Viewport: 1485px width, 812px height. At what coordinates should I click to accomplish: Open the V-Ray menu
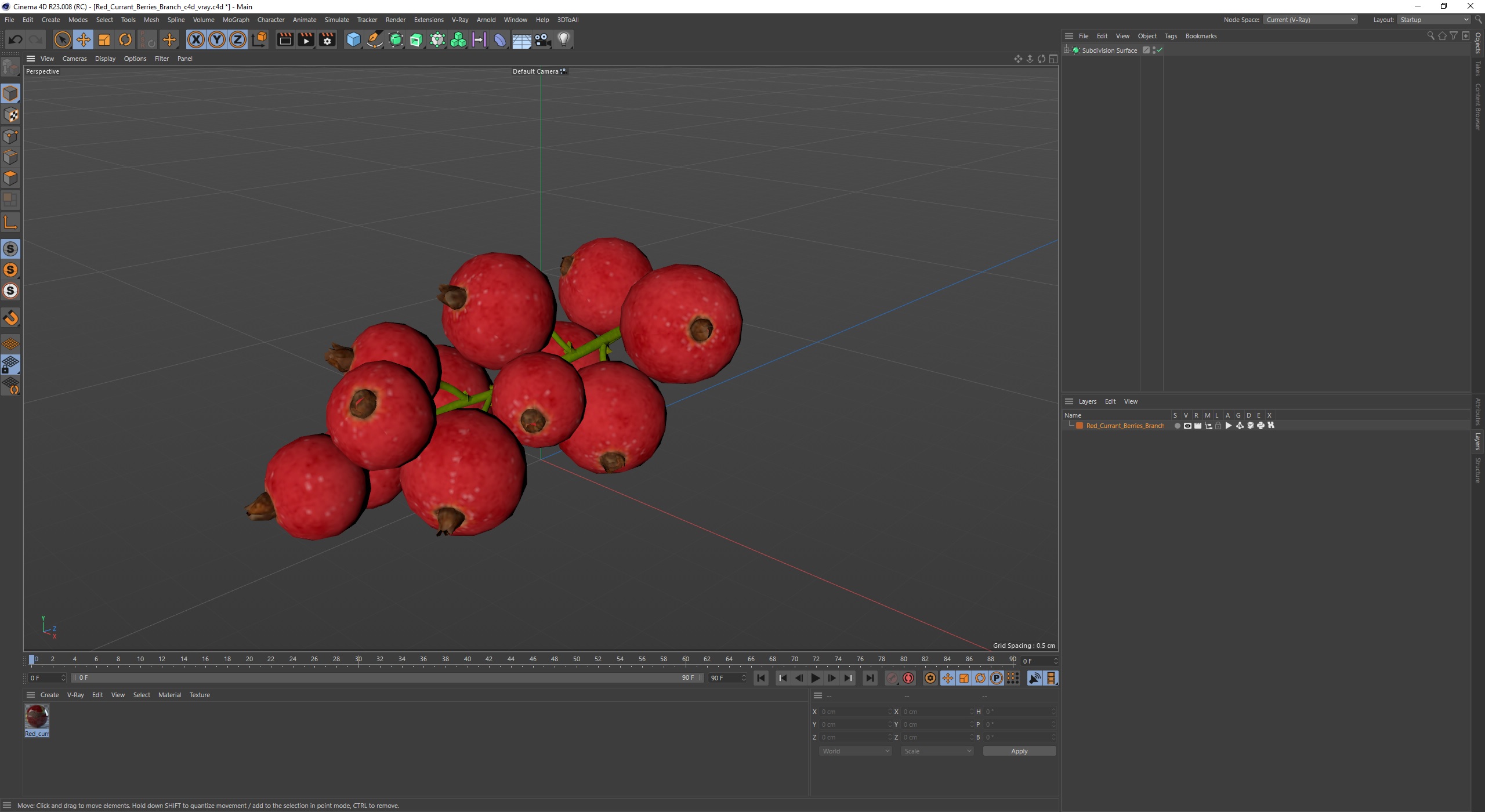pyautogui.click(x=460, y=20)
